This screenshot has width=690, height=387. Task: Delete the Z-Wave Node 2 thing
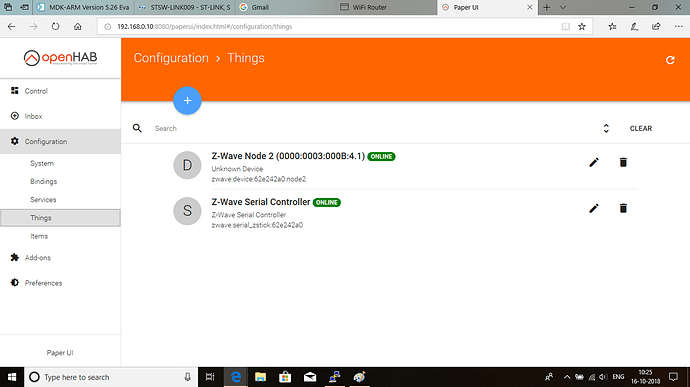623,162
